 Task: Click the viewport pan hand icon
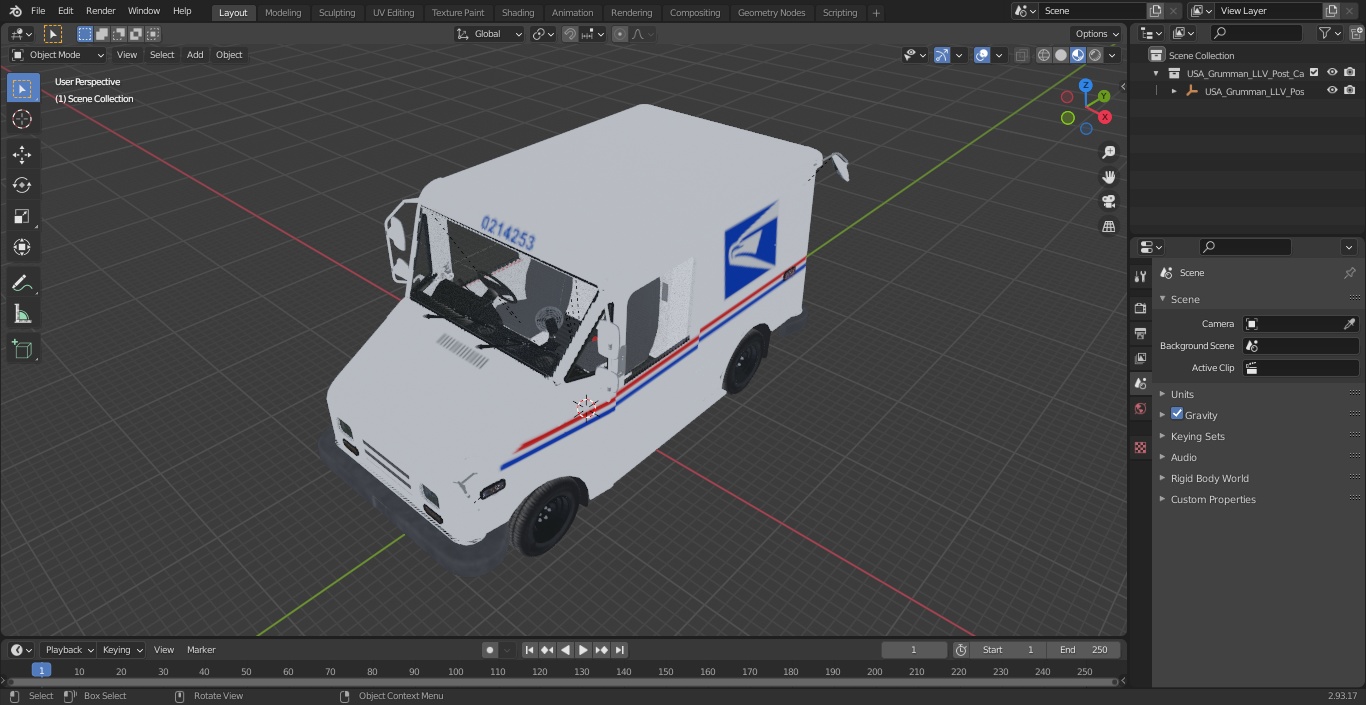[1109, 177]
